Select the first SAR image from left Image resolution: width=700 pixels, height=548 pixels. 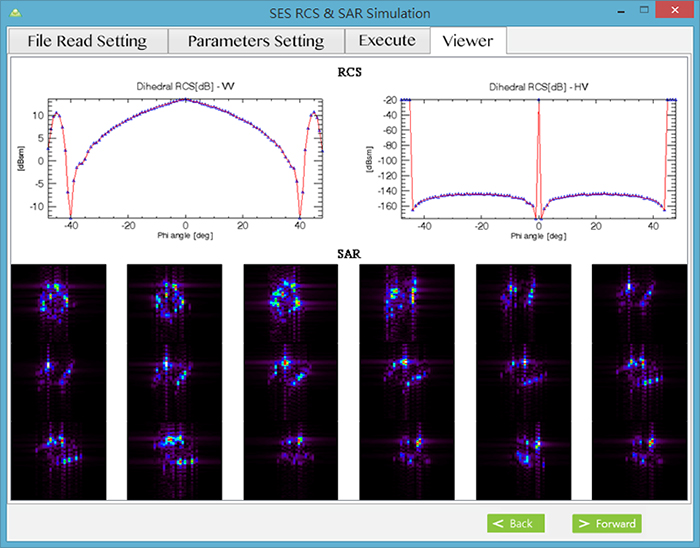point(58,381)
